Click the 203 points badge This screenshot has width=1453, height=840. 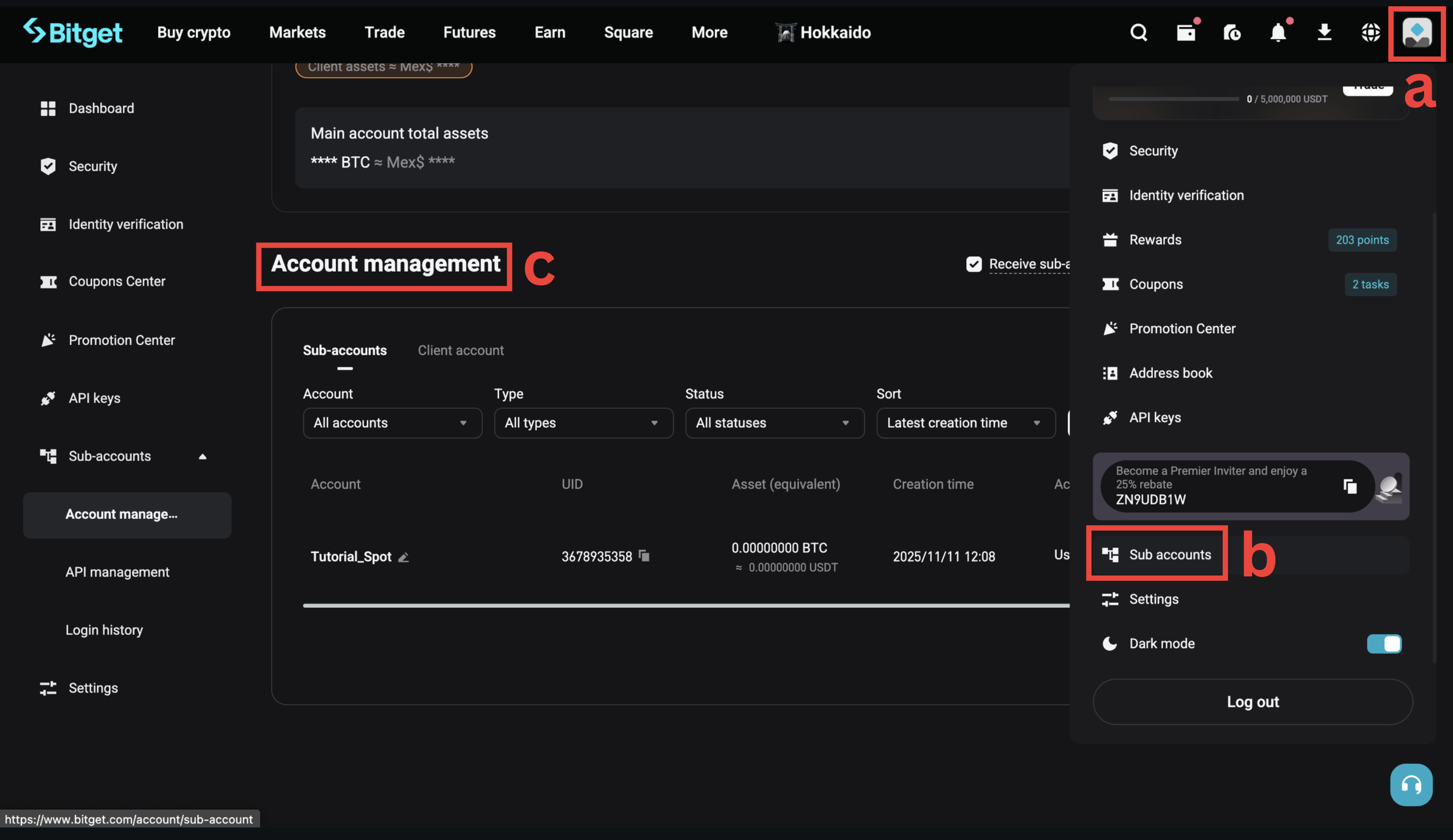1362,240
